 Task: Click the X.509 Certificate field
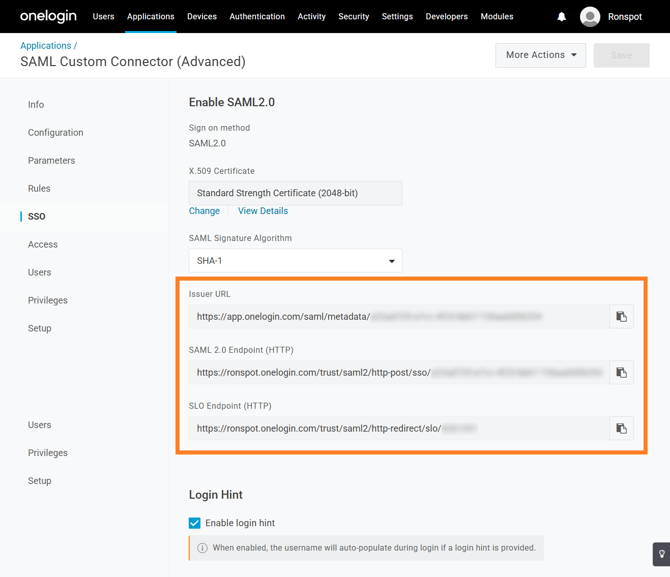295,193
